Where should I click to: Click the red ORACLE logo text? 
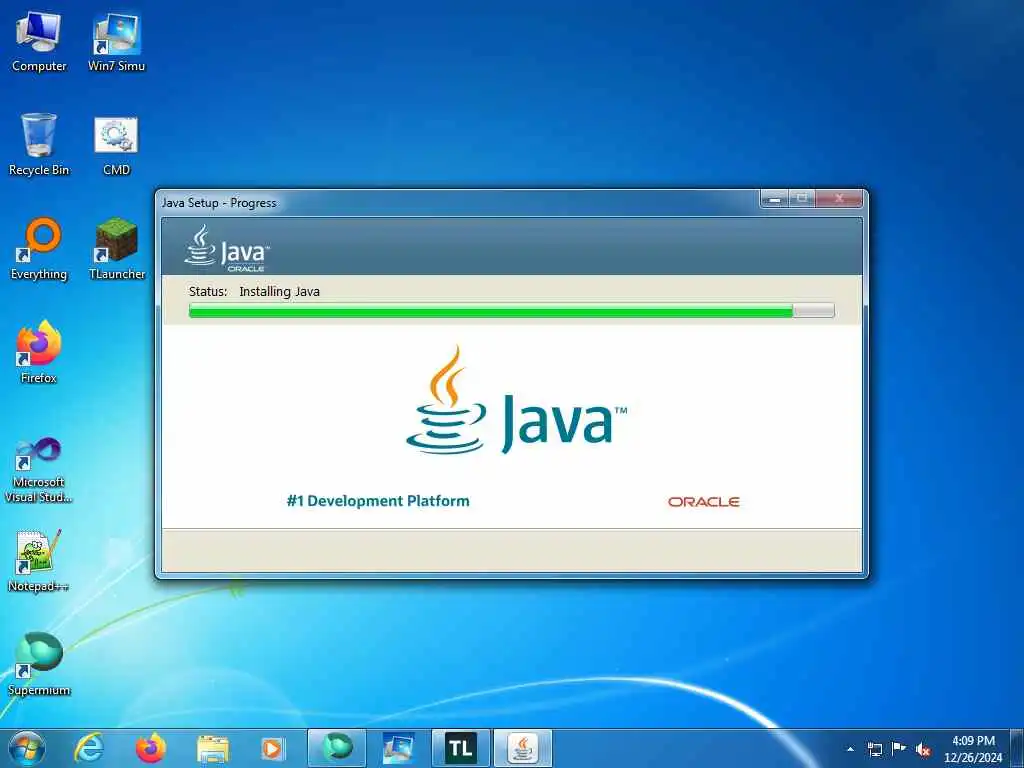[x=703, y=502]
